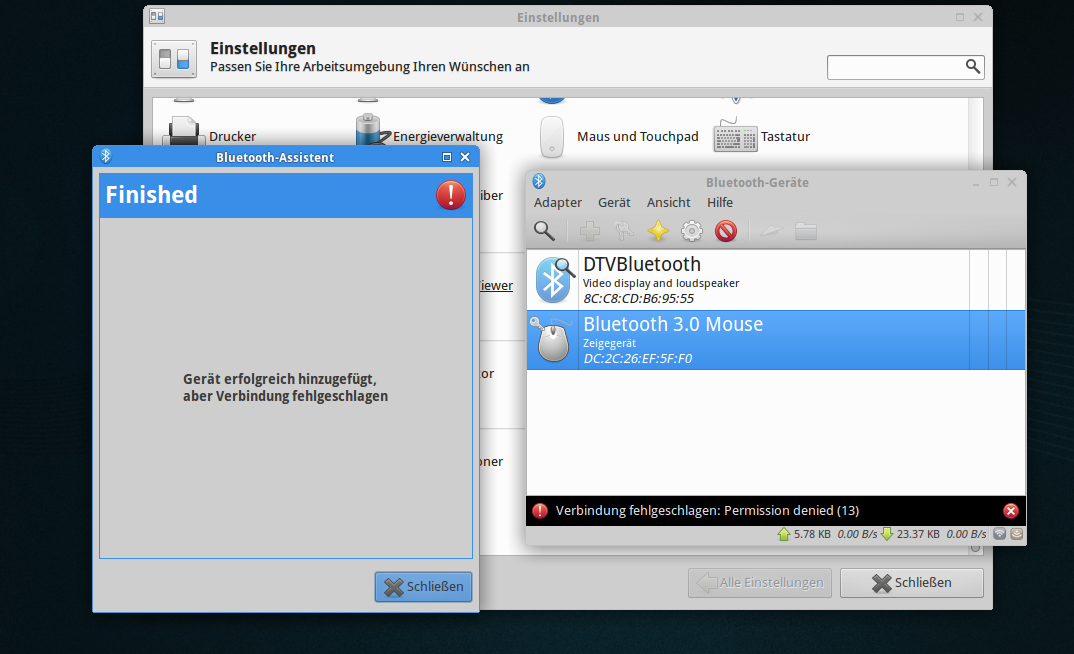Open the Ansicht menu
Screen dimensions: 1074x654
point(669,203)
